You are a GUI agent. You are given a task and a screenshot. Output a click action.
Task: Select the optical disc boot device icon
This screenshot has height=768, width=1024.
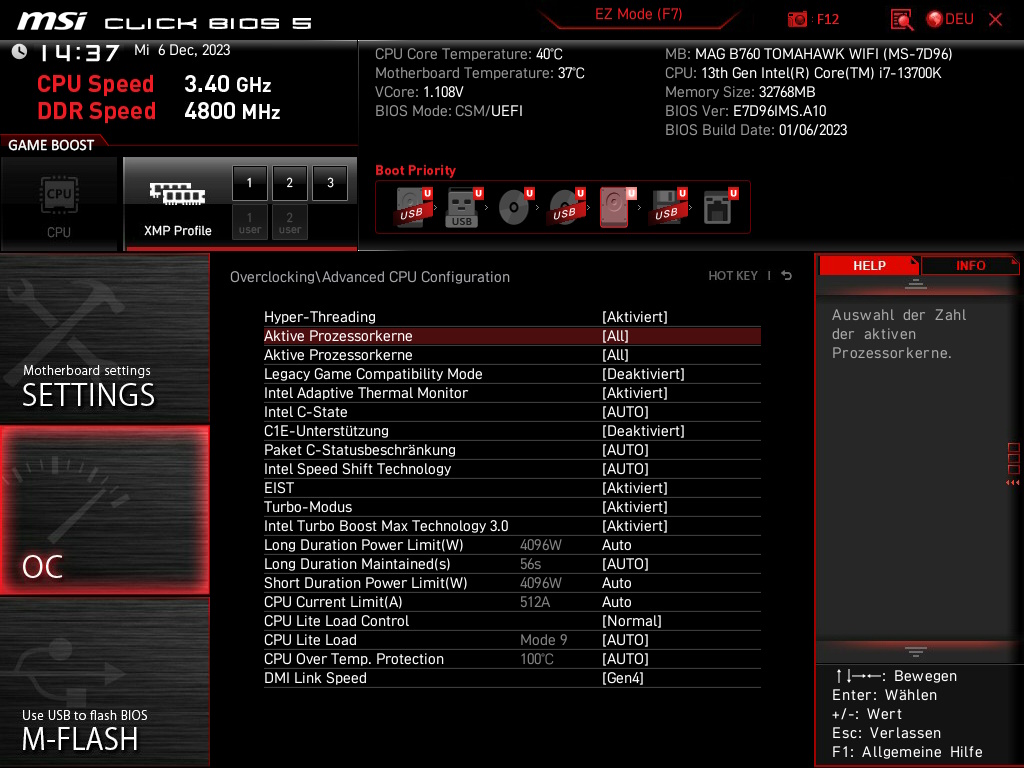tap(515, 207)
